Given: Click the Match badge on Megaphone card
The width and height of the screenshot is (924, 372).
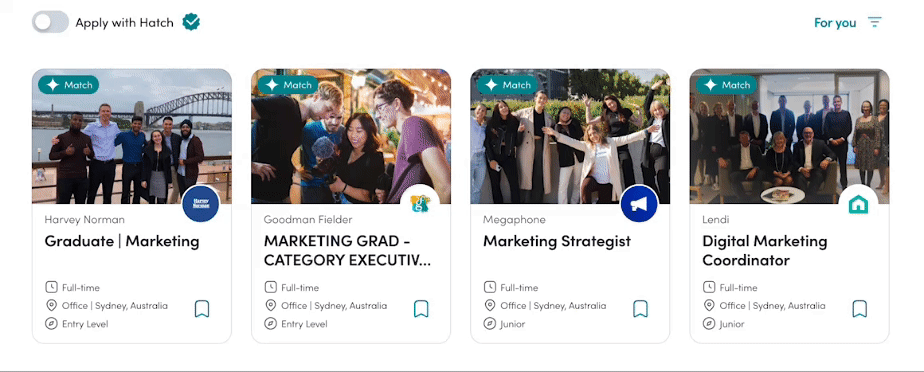Looking at the screenshot, I should click(x=507, y=85).
